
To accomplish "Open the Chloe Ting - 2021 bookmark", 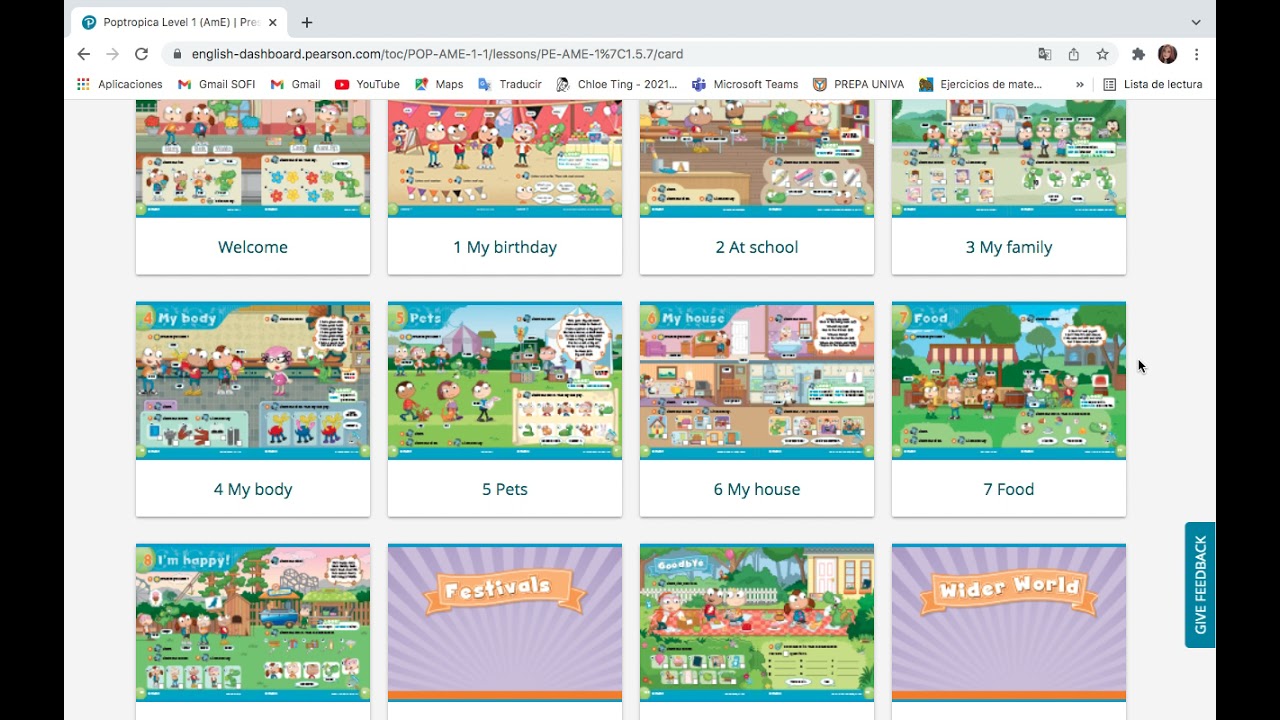I will tap(617, 84).
